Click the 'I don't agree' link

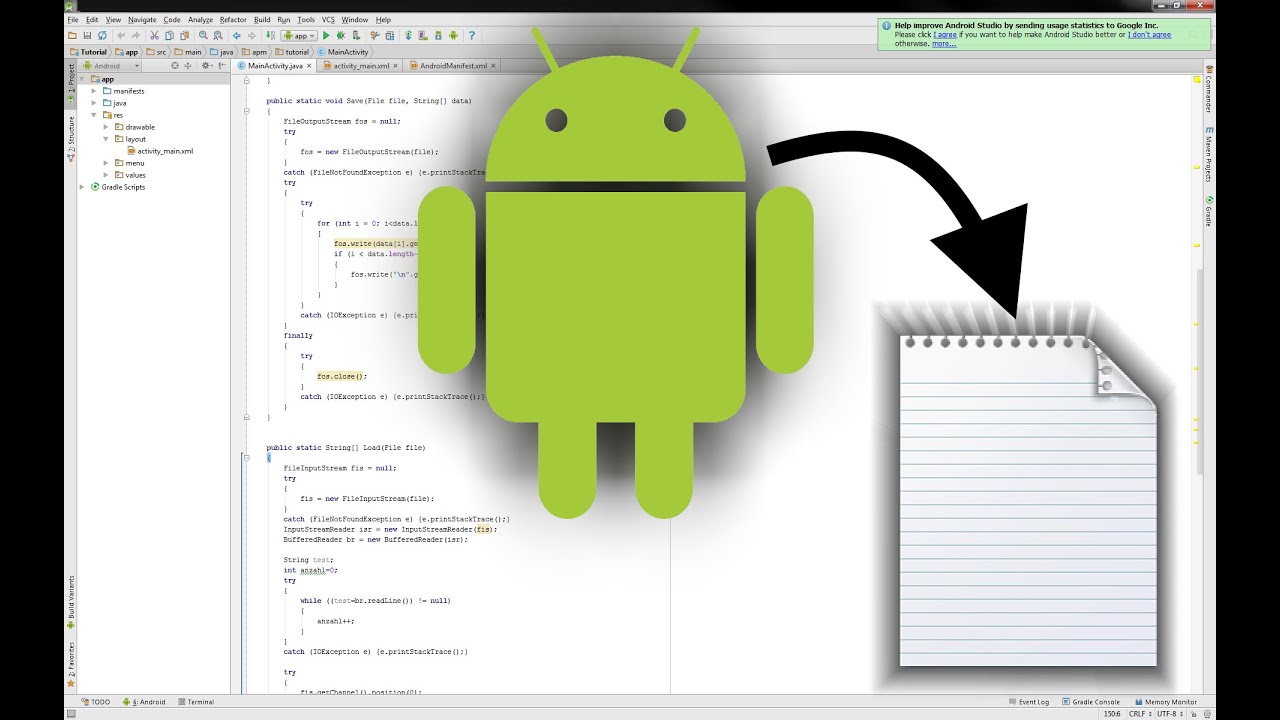(1149, 35)
